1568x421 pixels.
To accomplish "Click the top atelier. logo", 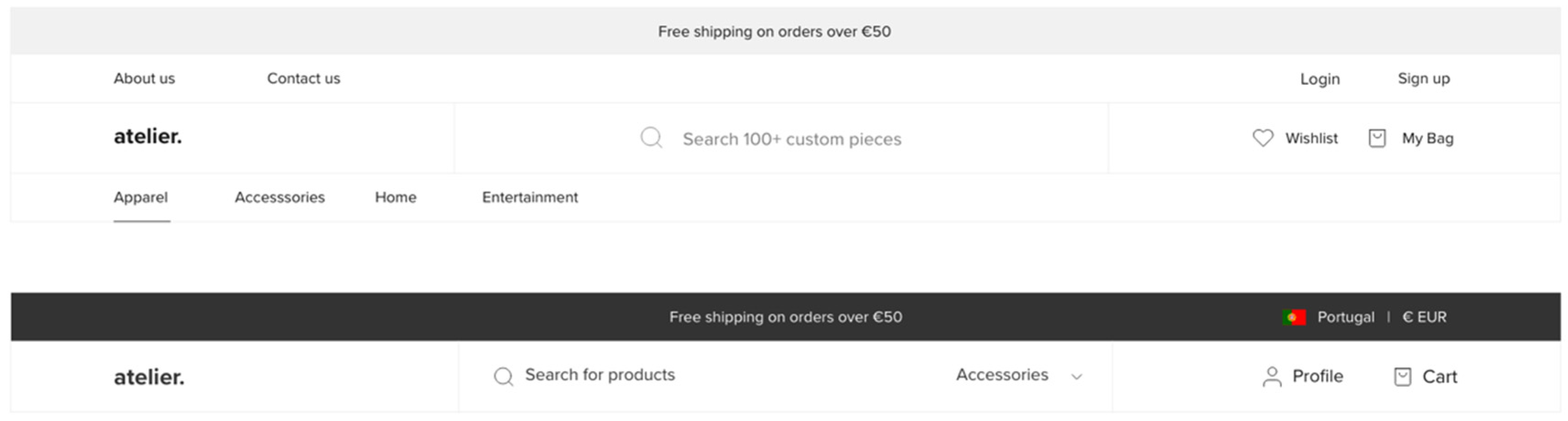I will pyautogui.click(x=148, y=137).
